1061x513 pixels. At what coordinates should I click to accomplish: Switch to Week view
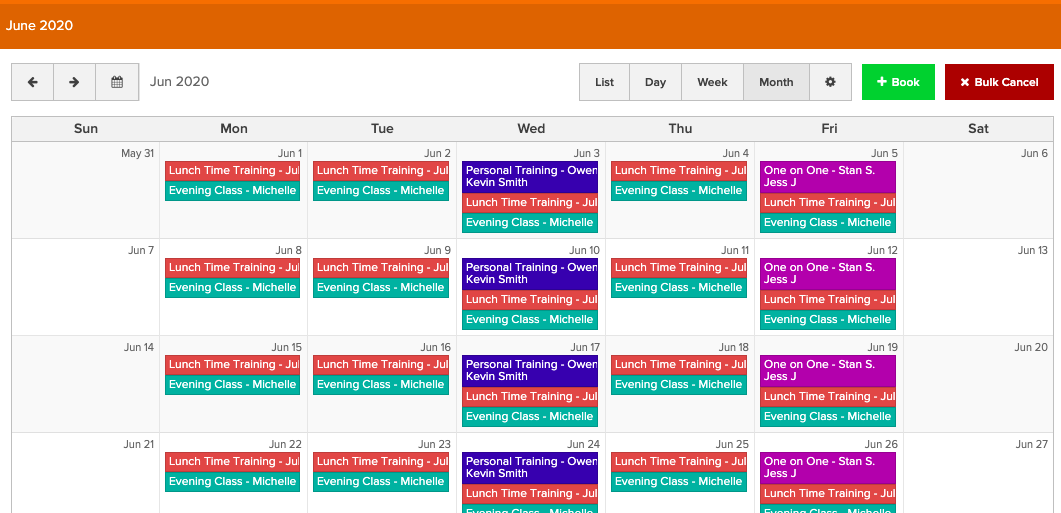tap(712, 82)
